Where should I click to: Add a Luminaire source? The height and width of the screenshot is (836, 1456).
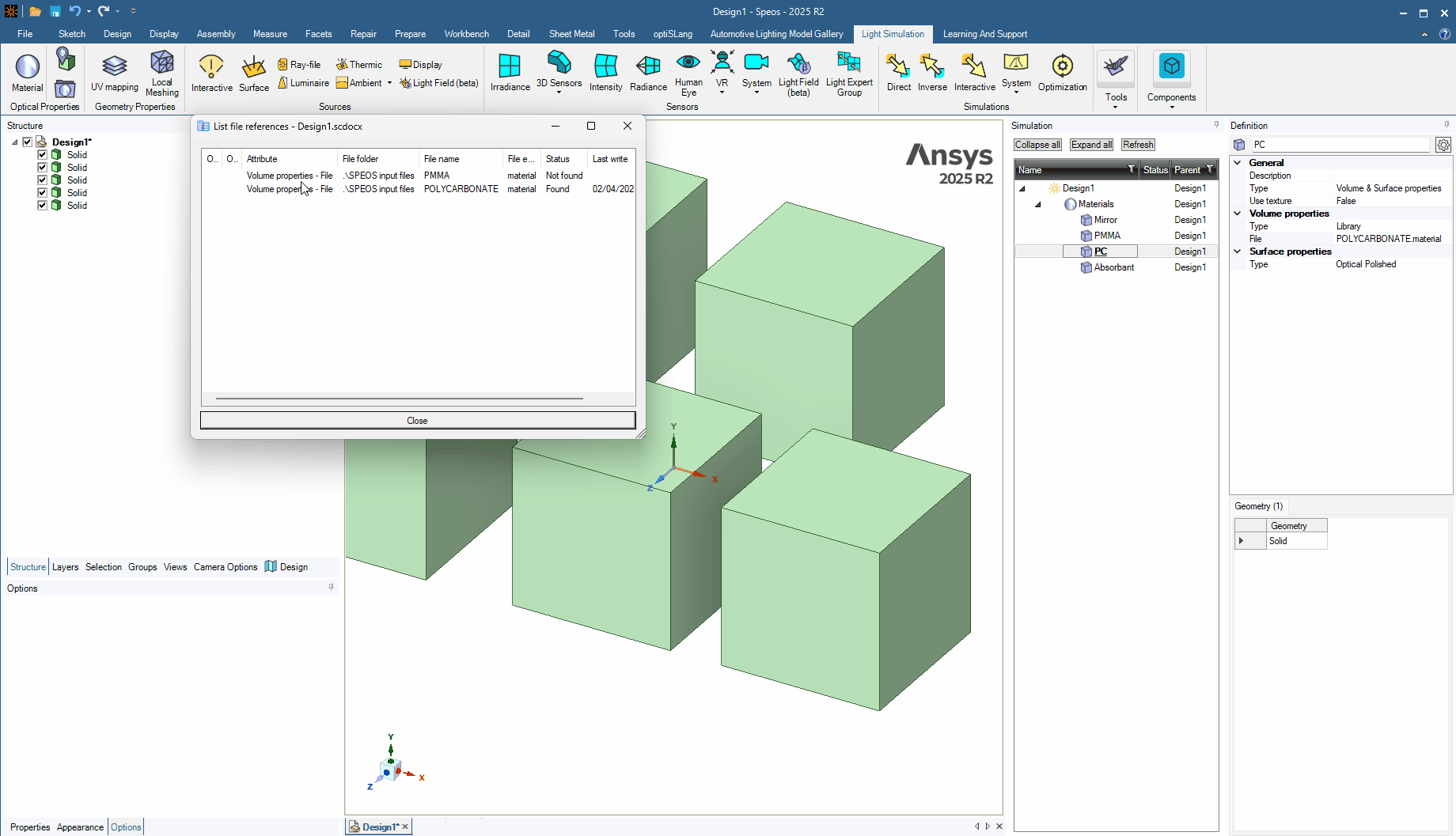[303, 83]
